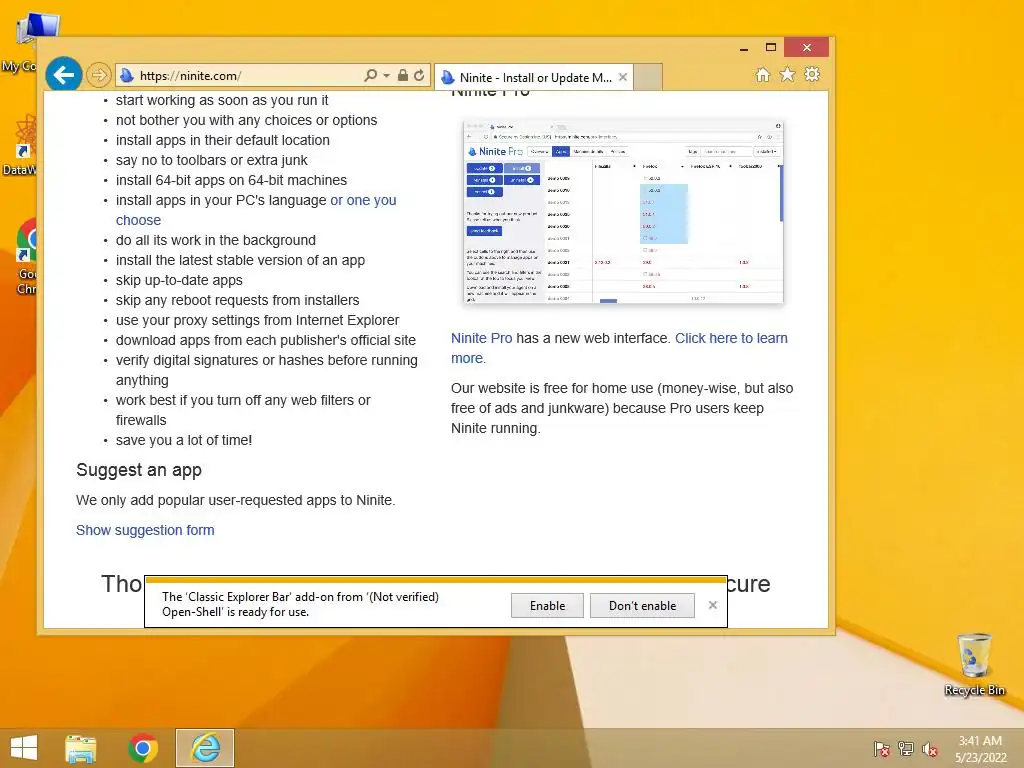Open the Favorites star icon

[788, 75]
